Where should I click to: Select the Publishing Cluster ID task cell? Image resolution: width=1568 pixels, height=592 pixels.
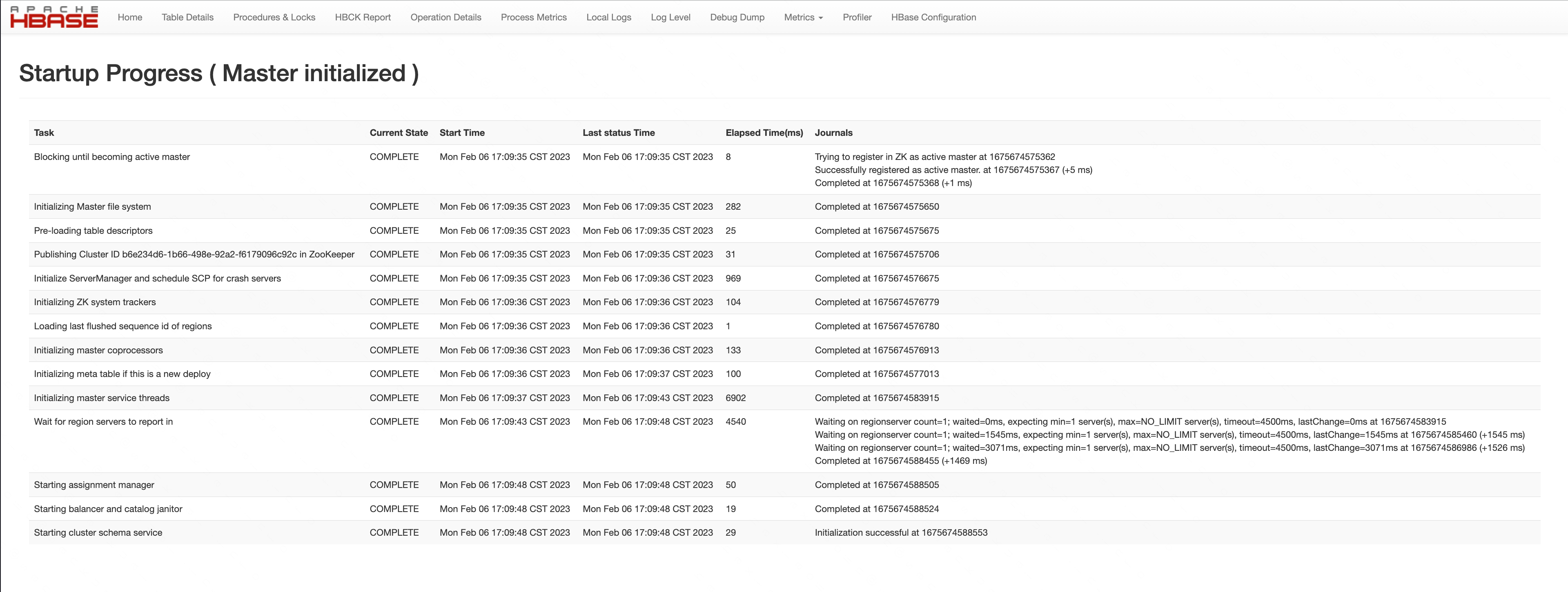(x=194, y=254)
